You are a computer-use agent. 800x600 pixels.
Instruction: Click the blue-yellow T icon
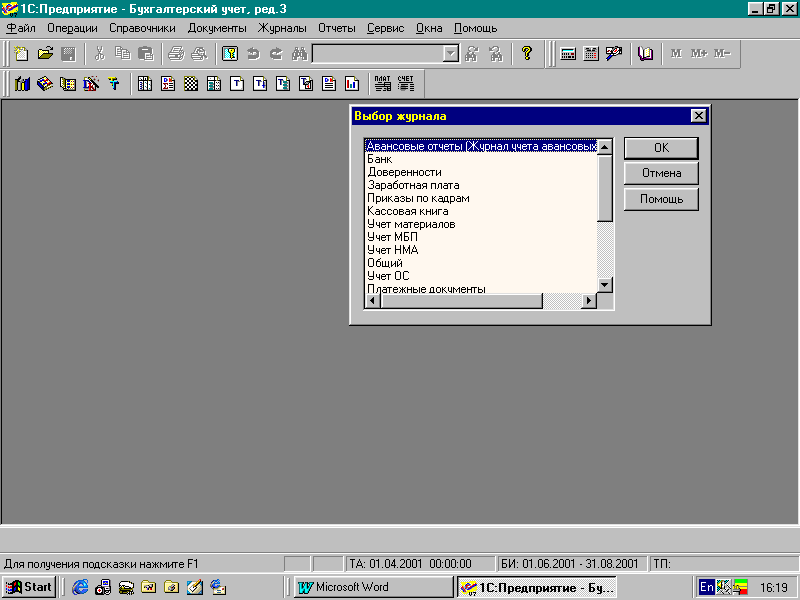tap(113, 84)
